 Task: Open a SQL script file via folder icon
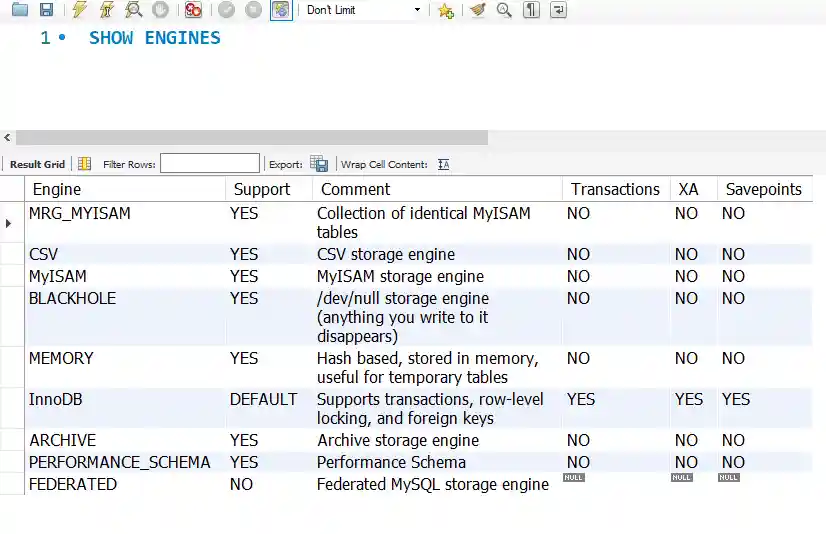tap(19, 9)
